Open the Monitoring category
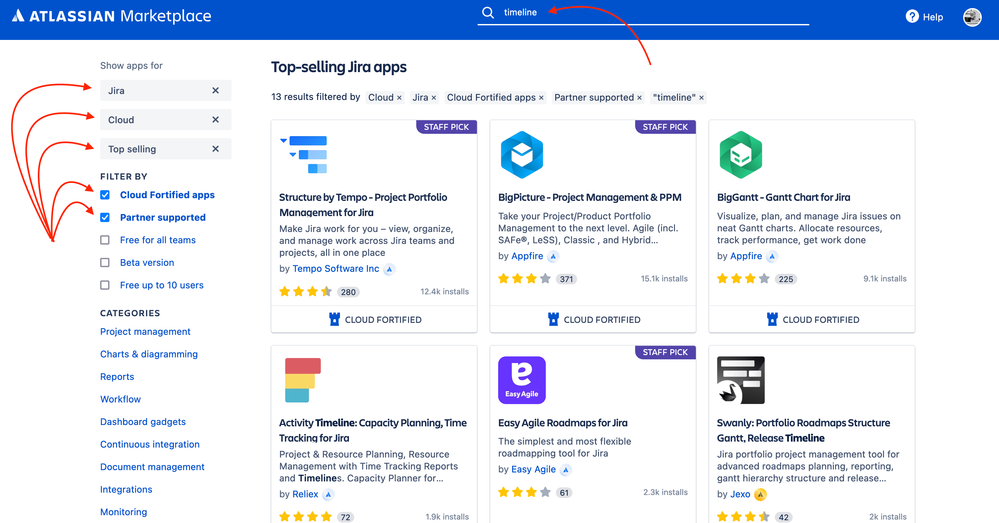999x523 pixels. pos(124,512)
